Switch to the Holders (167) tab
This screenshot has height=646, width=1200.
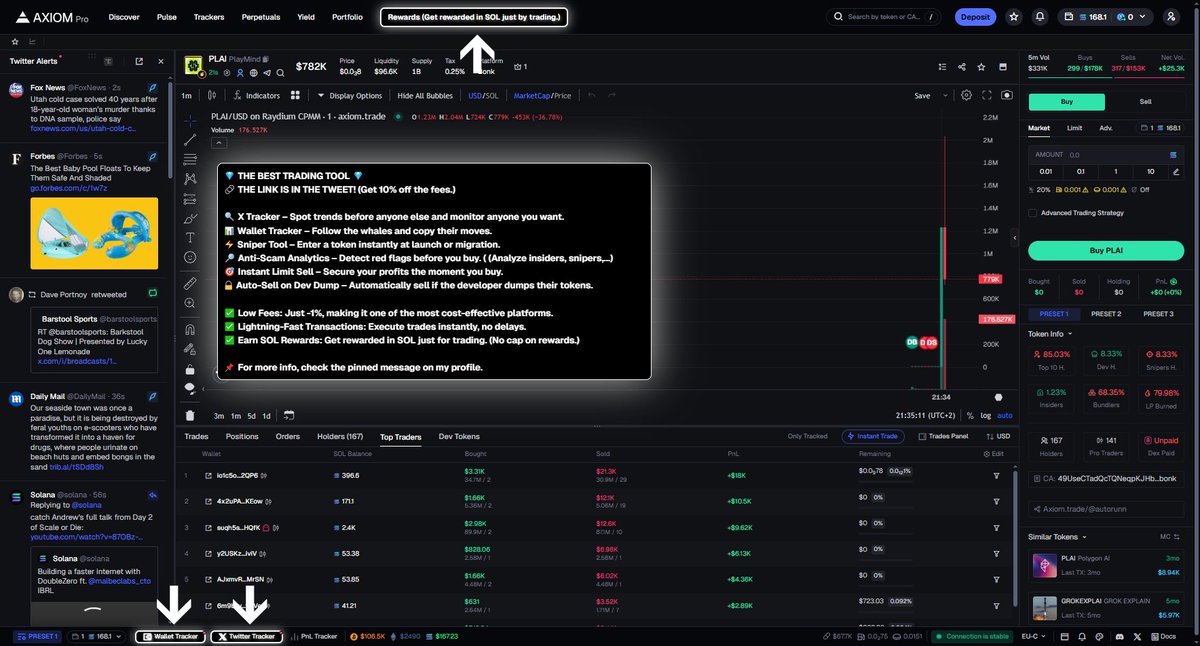tap(340, 437)
